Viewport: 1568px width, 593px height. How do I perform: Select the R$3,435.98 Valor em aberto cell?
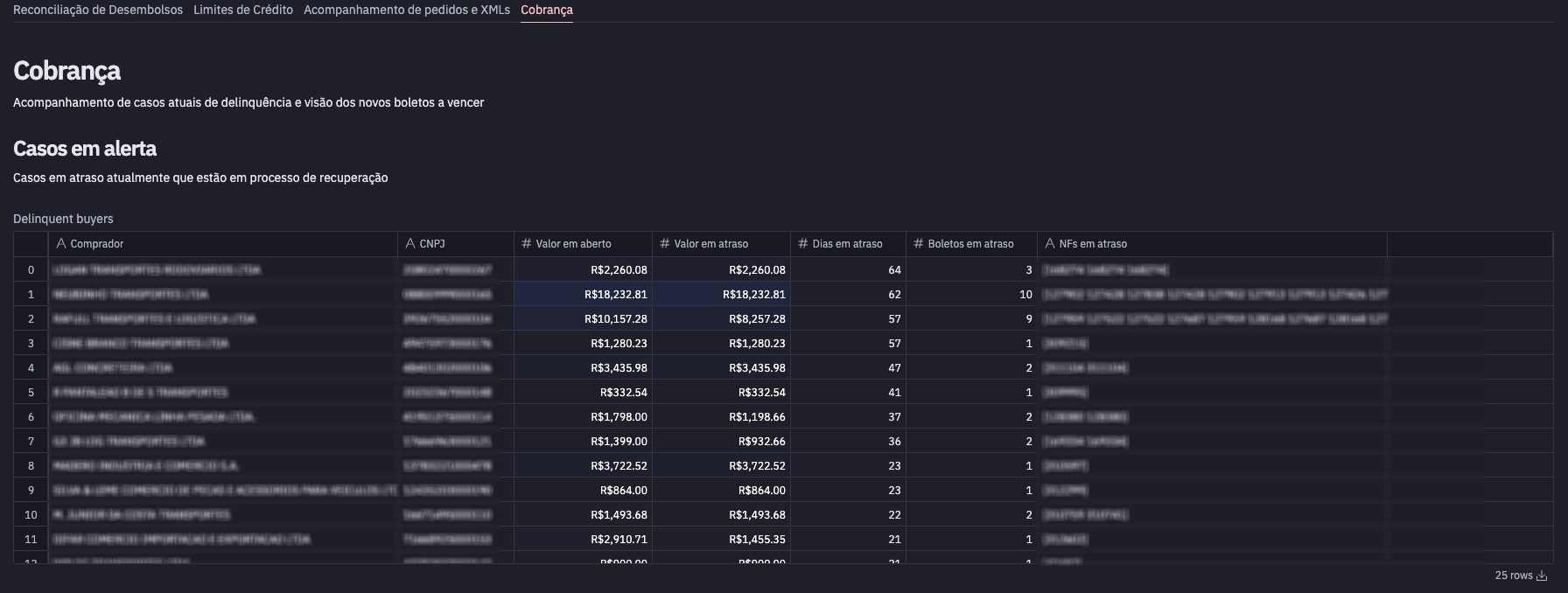583,368
